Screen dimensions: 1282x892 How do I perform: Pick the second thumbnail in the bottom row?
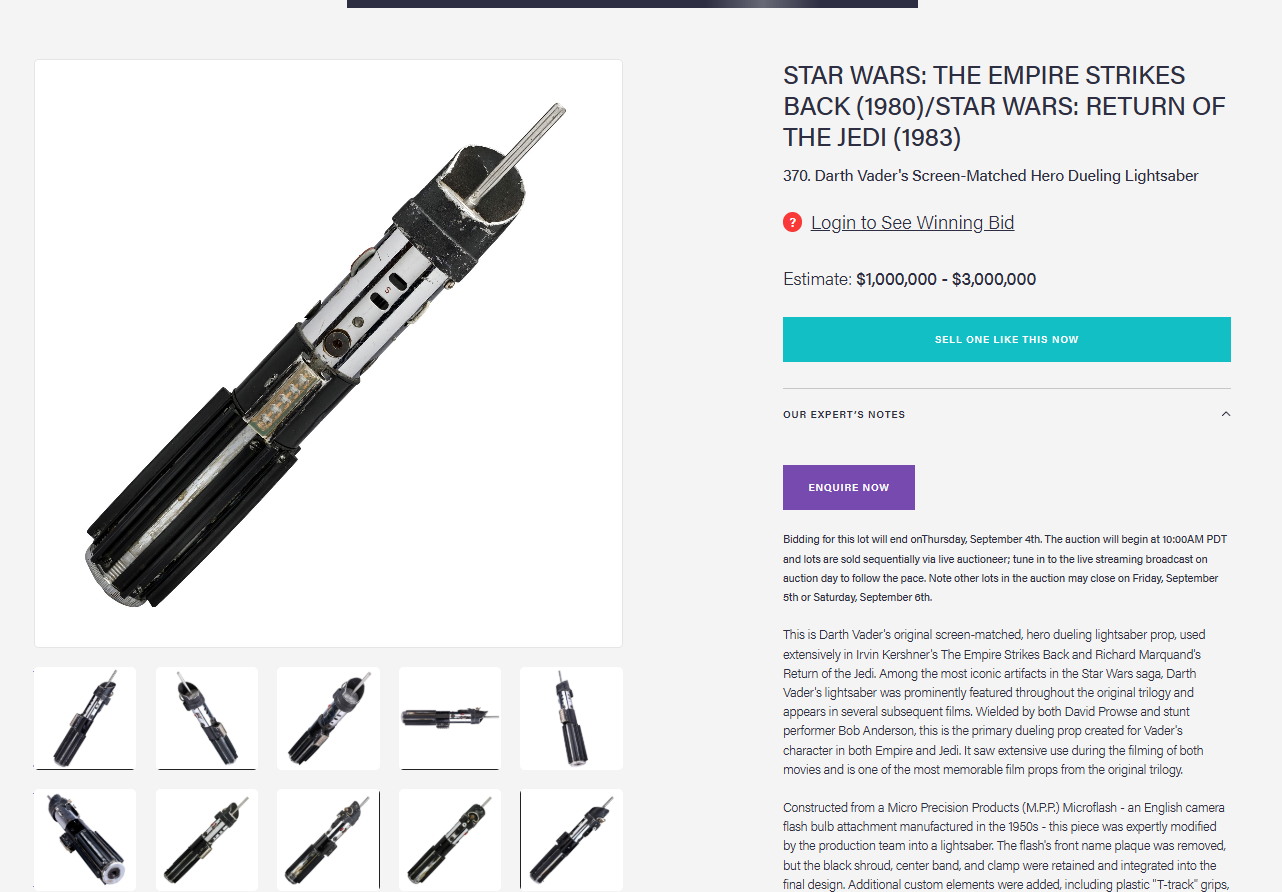tap(207, 839)
